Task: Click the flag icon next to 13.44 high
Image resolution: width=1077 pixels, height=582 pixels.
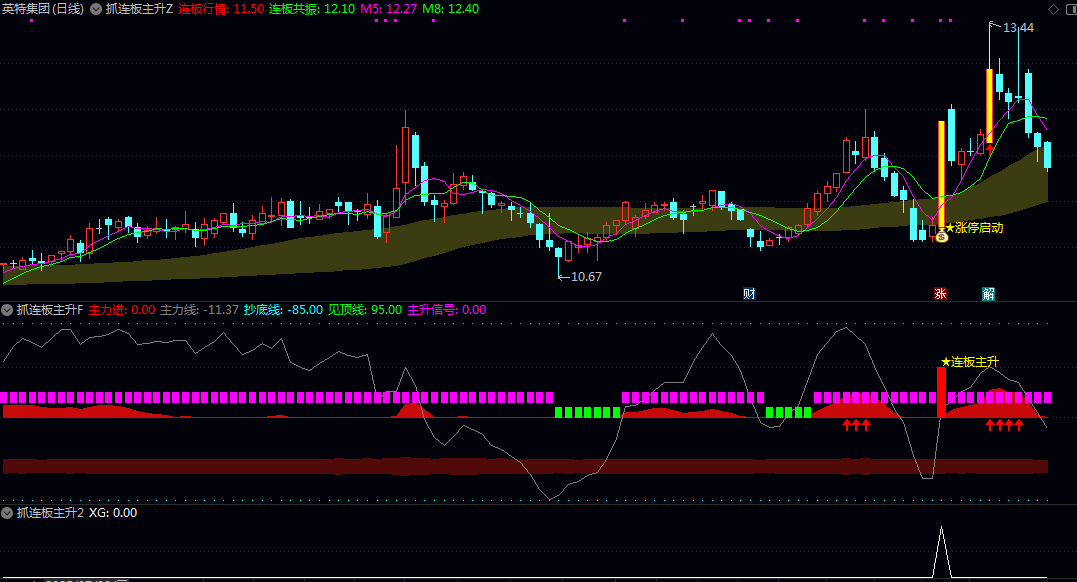Action: pyautogui.click(x=992, y=25)
